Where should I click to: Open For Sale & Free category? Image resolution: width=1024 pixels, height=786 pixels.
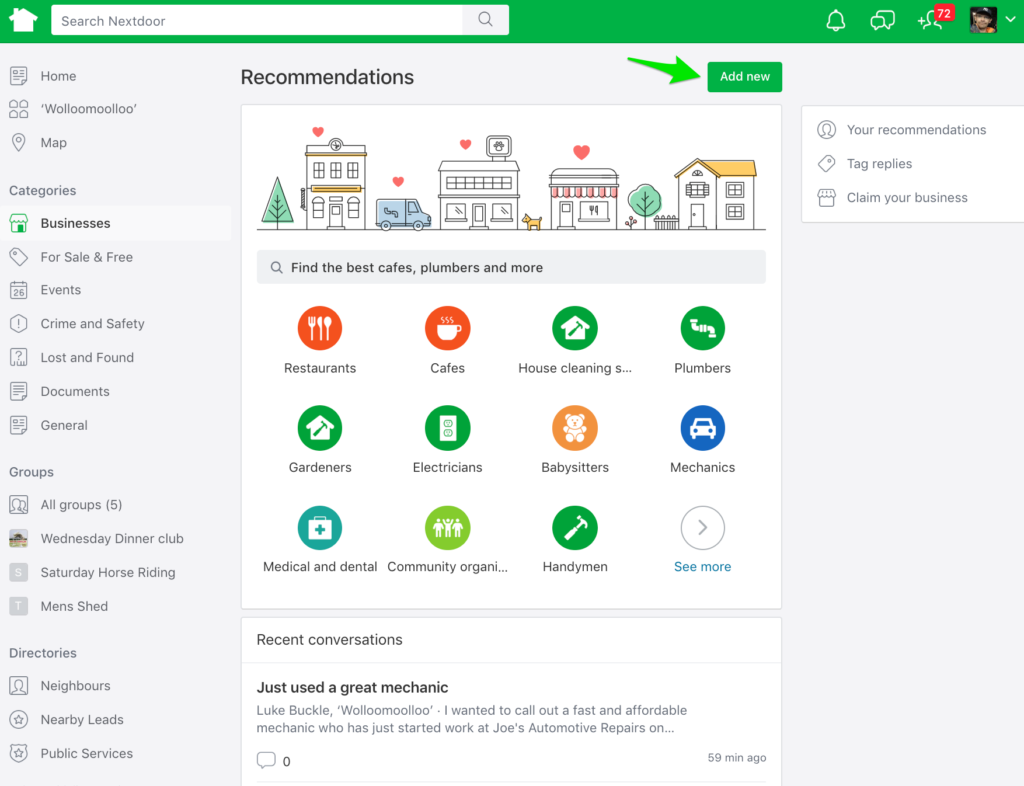[x=87, y=257]
